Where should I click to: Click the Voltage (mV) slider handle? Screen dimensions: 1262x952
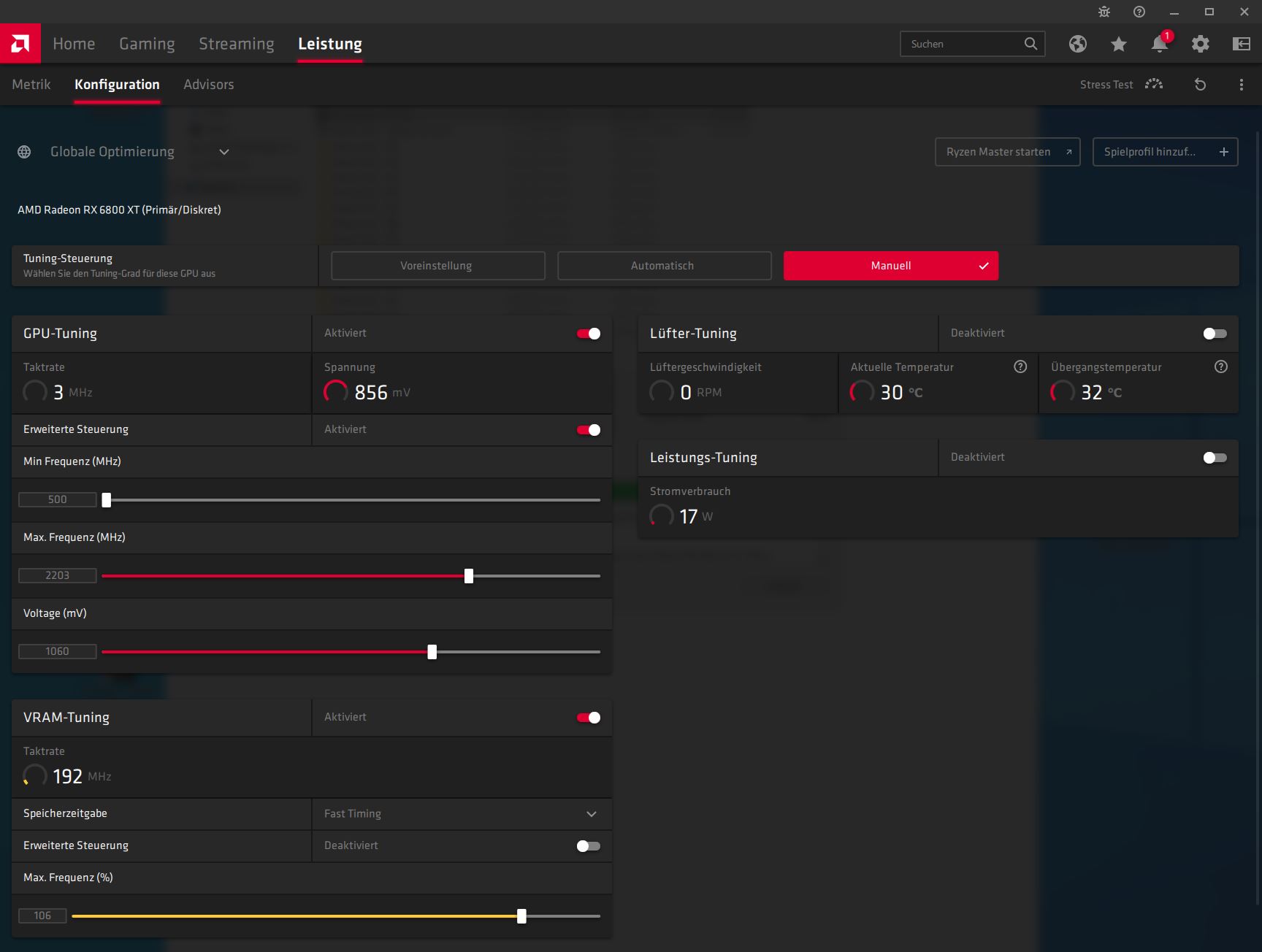[432, 652]
